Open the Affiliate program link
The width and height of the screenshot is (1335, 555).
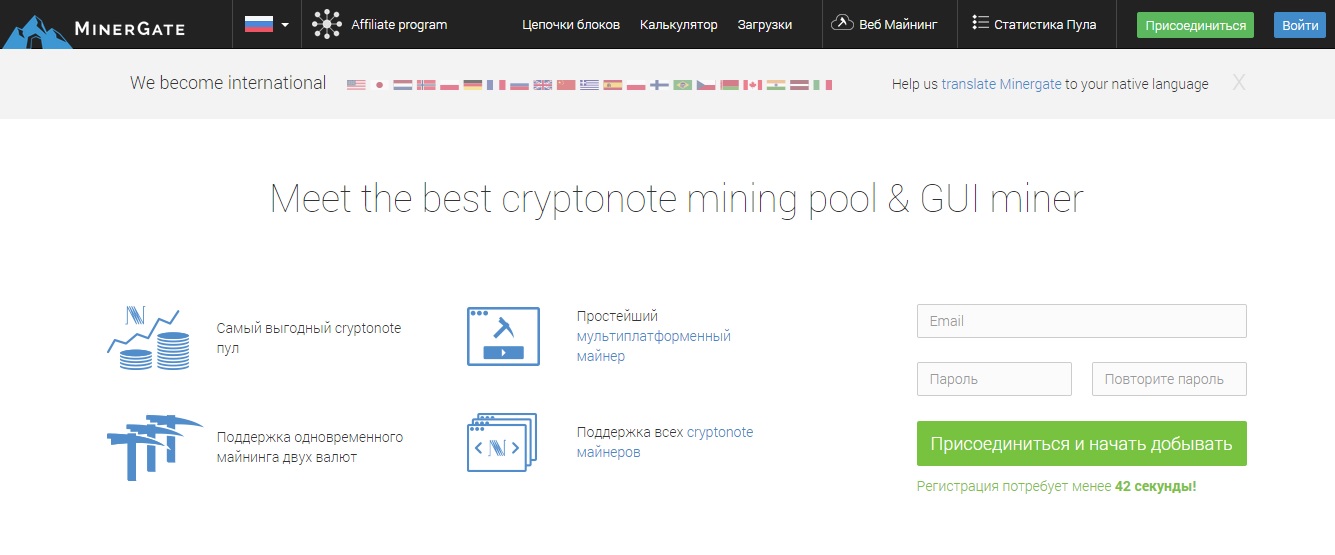coord(399,24)
